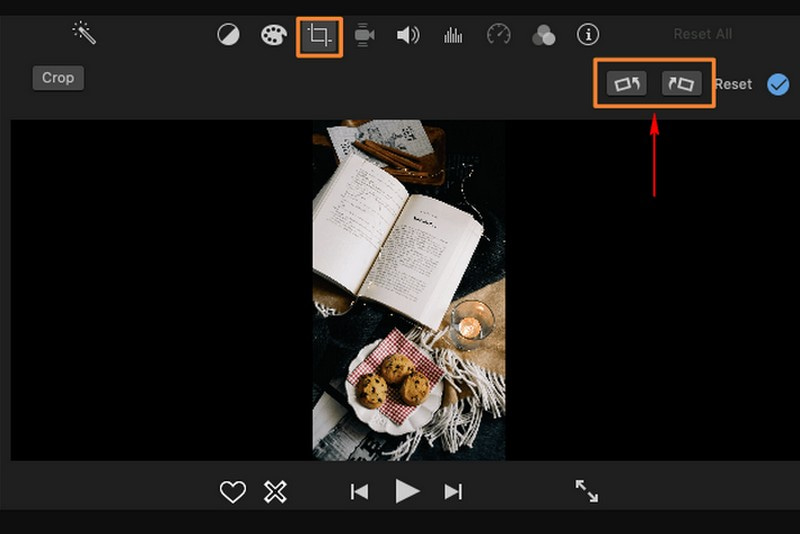The height and width of the screenshot is (534, 800).
Task: Skip to previous clip
Action: tap(360, 492)
